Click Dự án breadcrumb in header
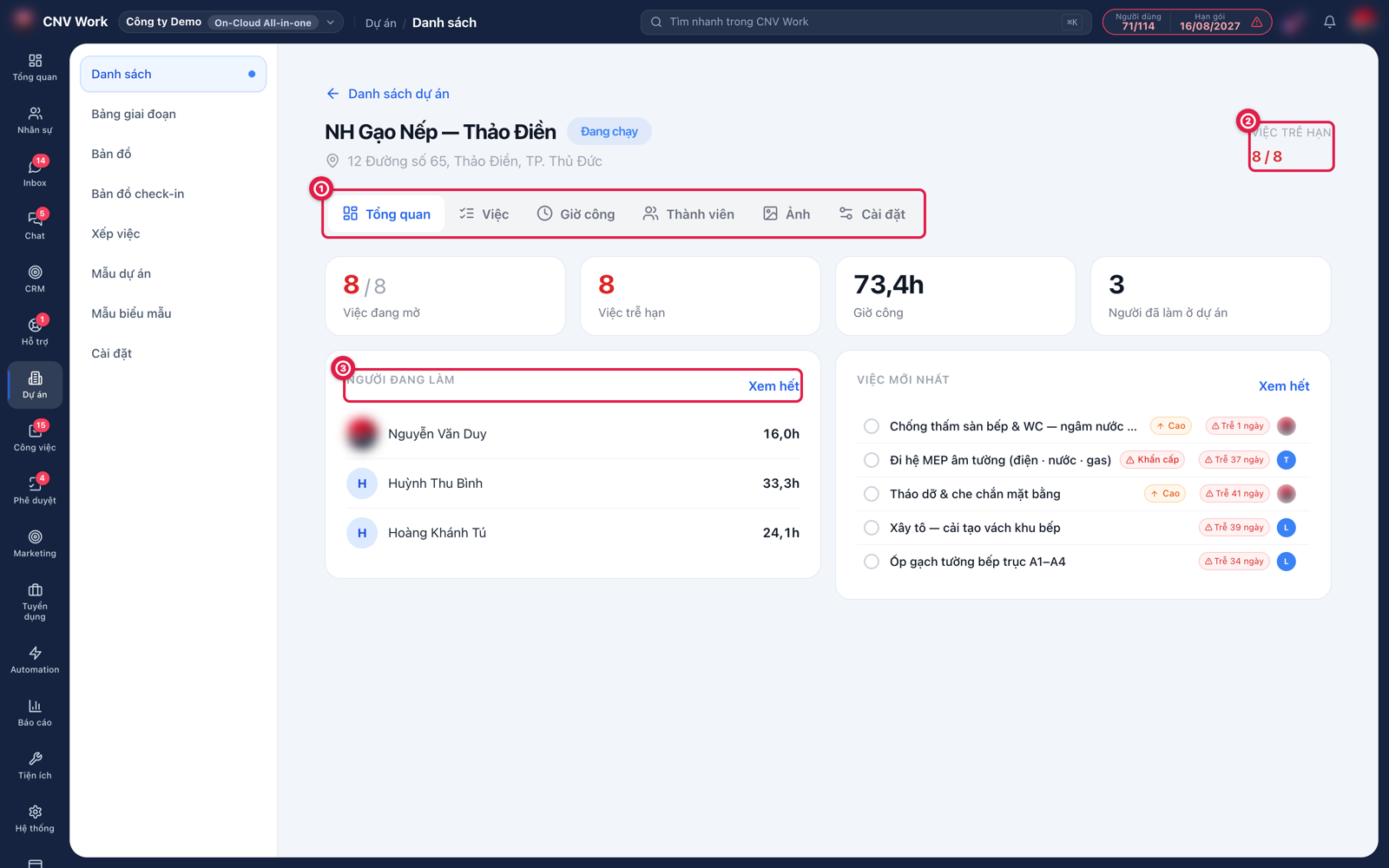 click(x=380, y=23)
